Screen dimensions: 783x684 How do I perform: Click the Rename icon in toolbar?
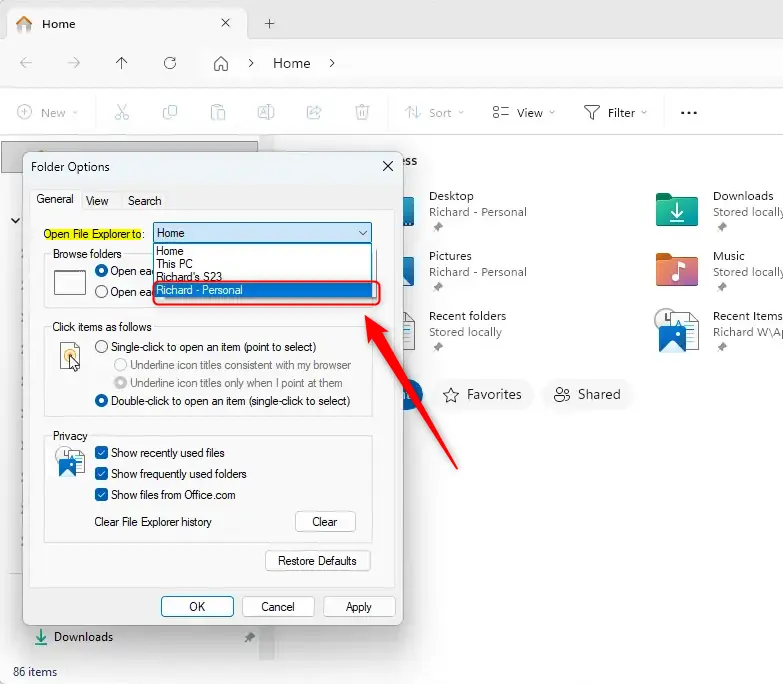click(x=266, y=112)
